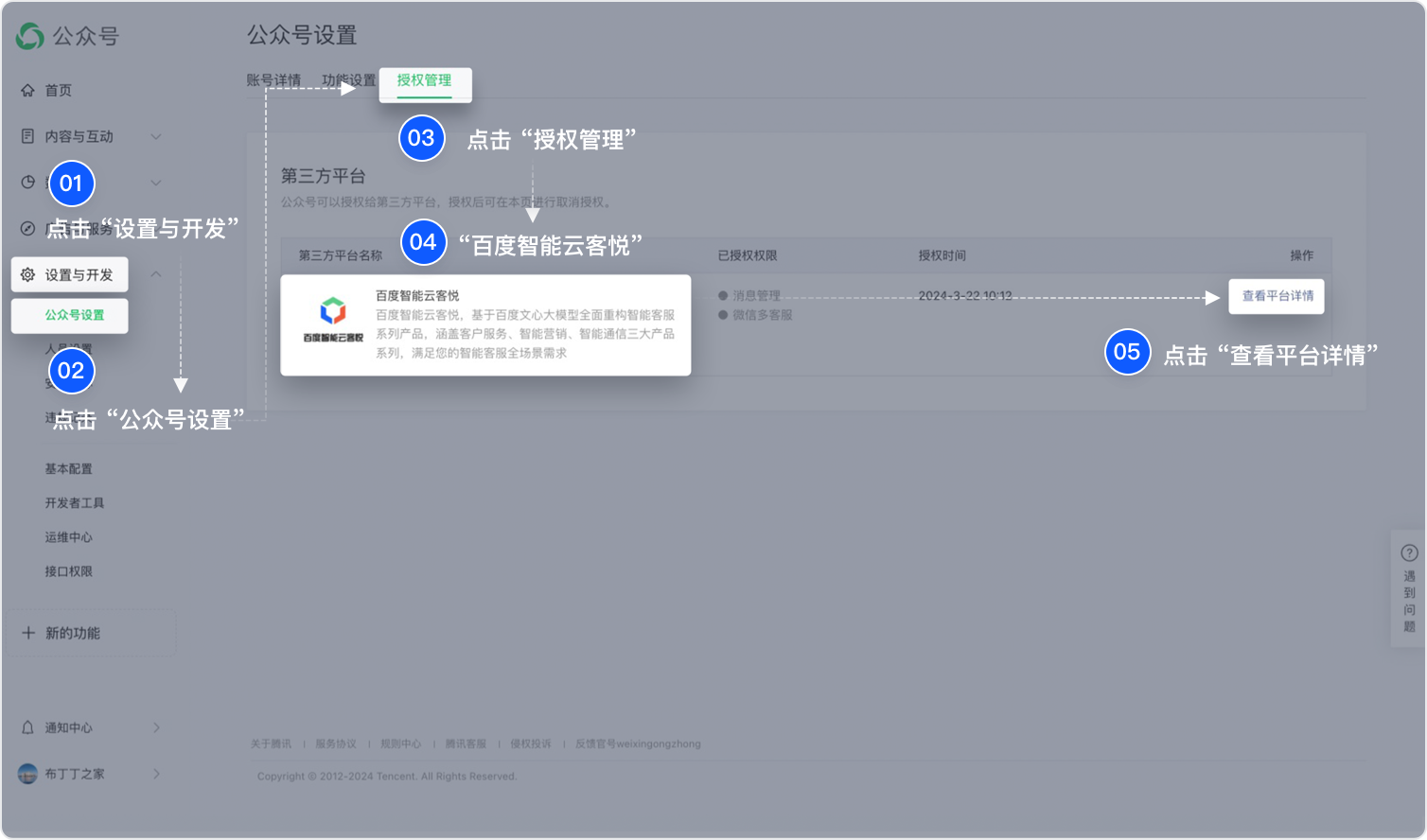Open the 内容与互动 menu

click(x=79, y=136)
